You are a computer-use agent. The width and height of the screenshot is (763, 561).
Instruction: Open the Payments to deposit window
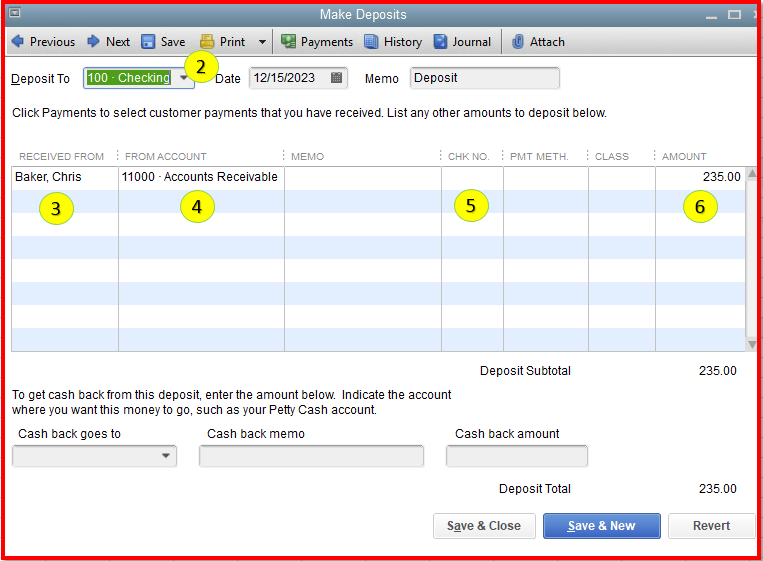coord(316,42)
